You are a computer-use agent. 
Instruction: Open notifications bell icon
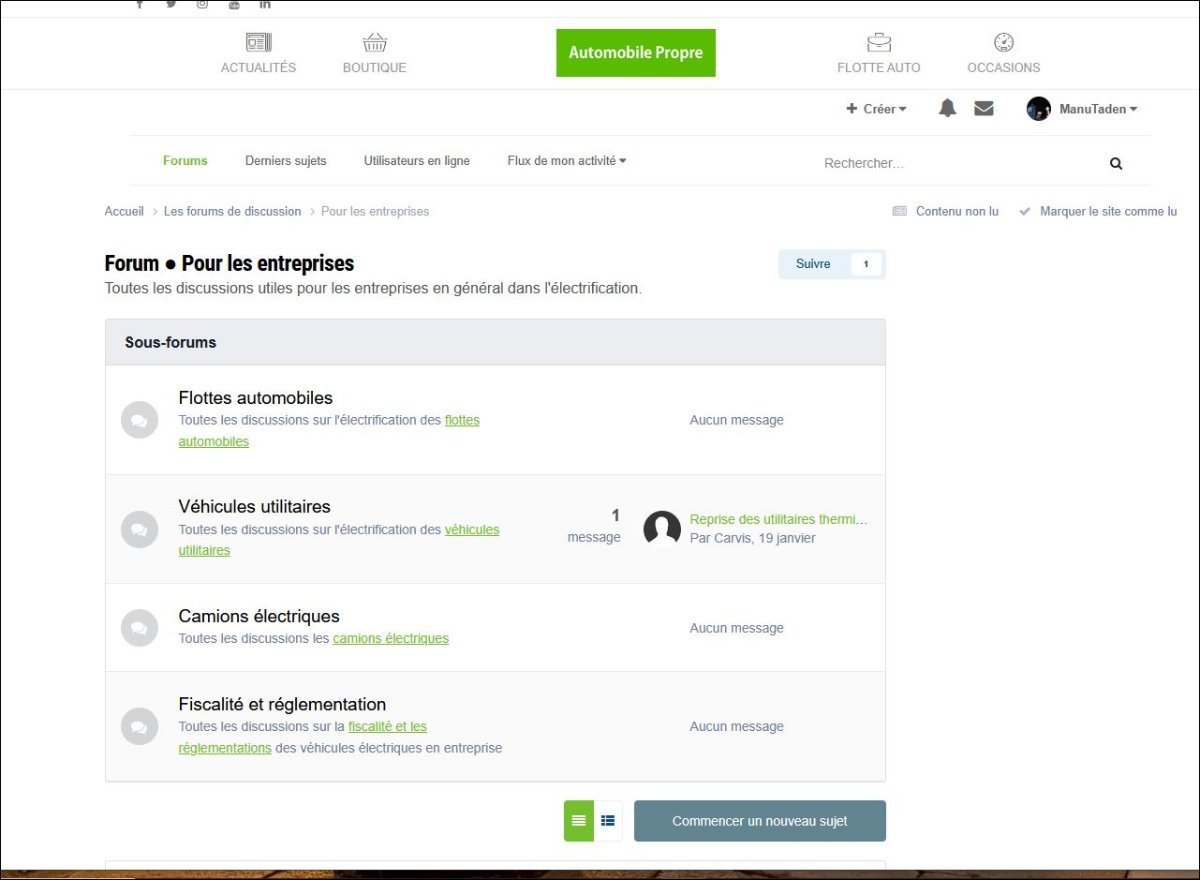point(947,109)
